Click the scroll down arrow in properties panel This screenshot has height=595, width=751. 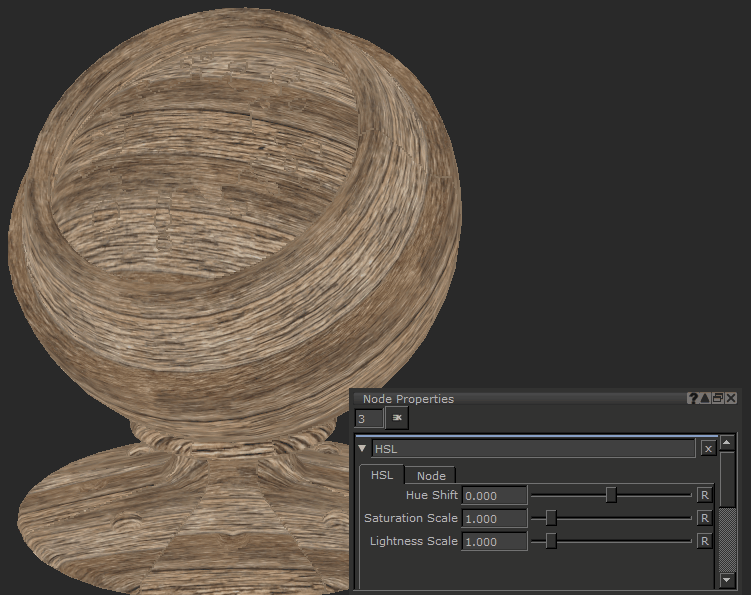(x=727, y=579)
